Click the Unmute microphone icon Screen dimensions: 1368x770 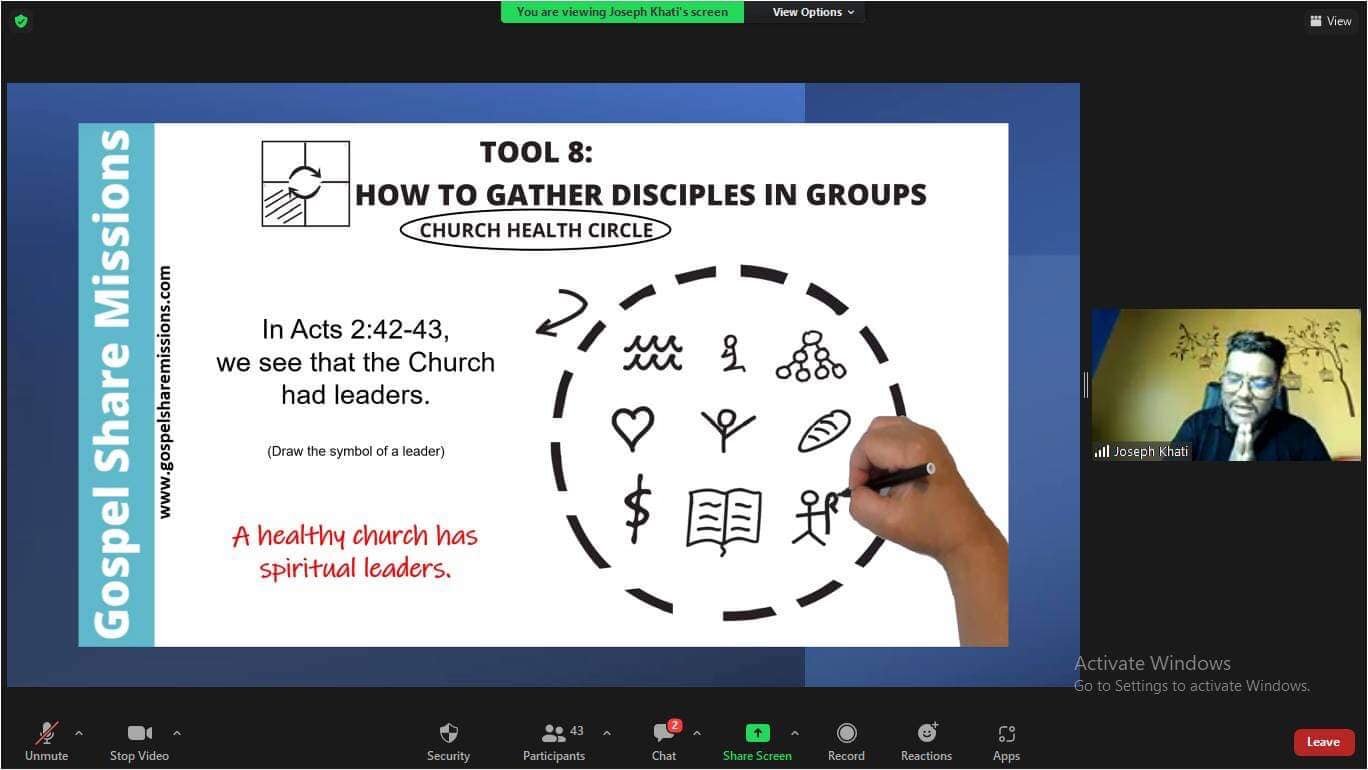click(x=46, y=733)
